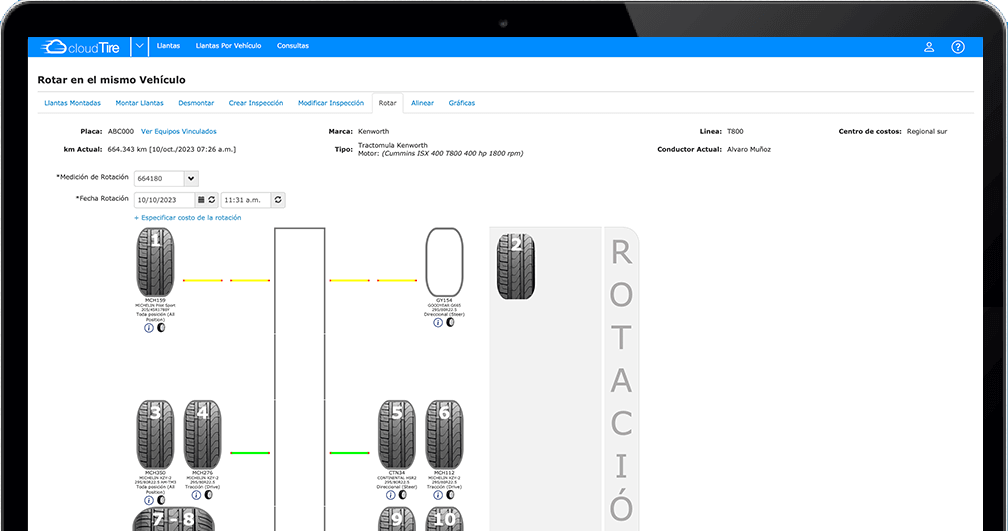
Task: Click the Marca value Kenworth
Action: pyautogui.click(x=374, y=131)
